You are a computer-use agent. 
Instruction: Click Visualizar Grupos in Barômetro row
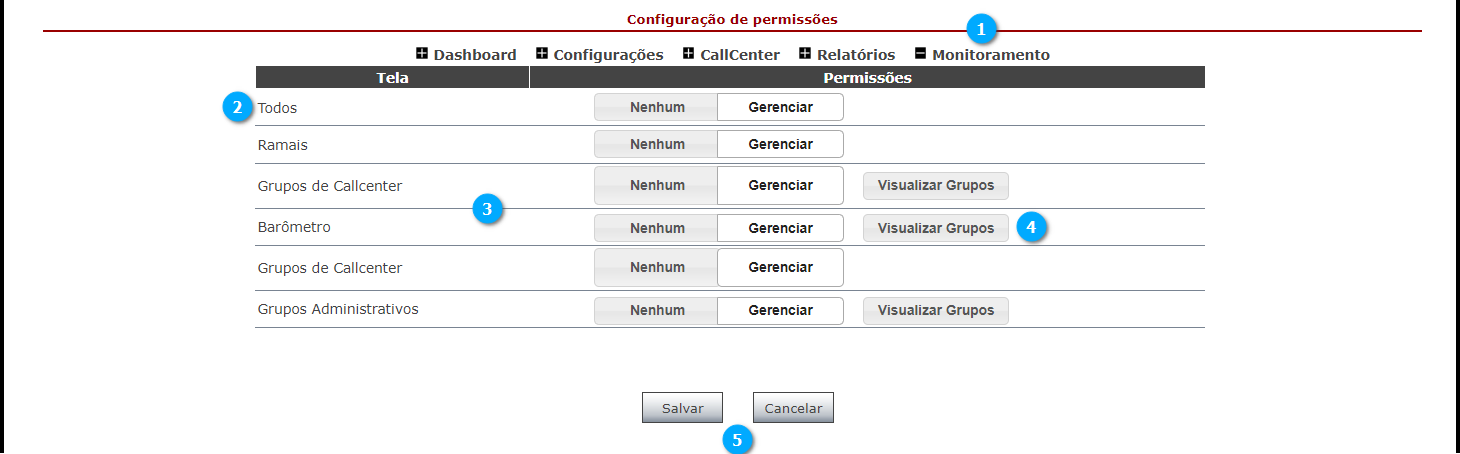(x=936, y=228)
